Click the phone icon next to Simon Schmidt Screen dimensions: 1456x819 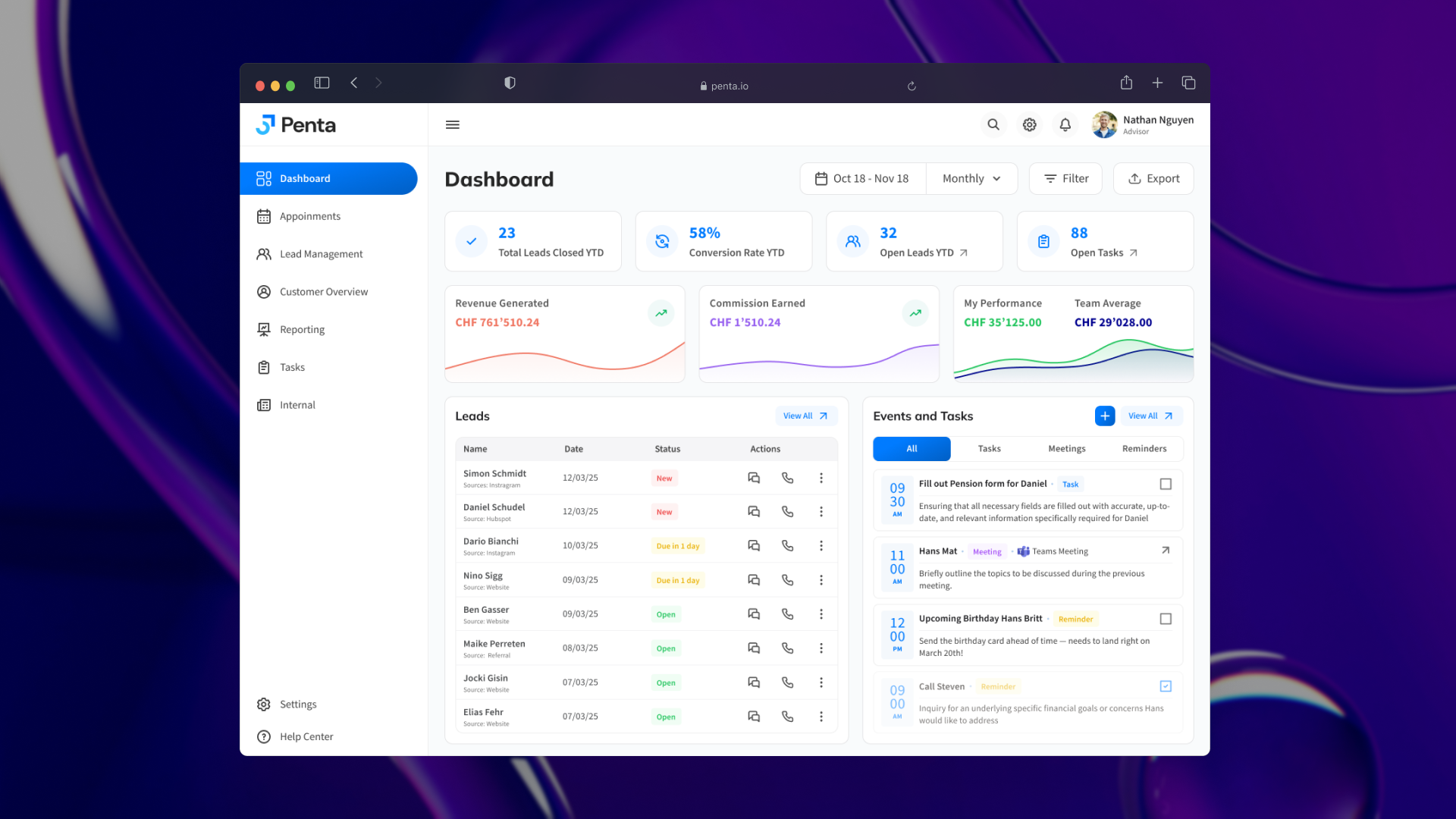tap(787, 478)
